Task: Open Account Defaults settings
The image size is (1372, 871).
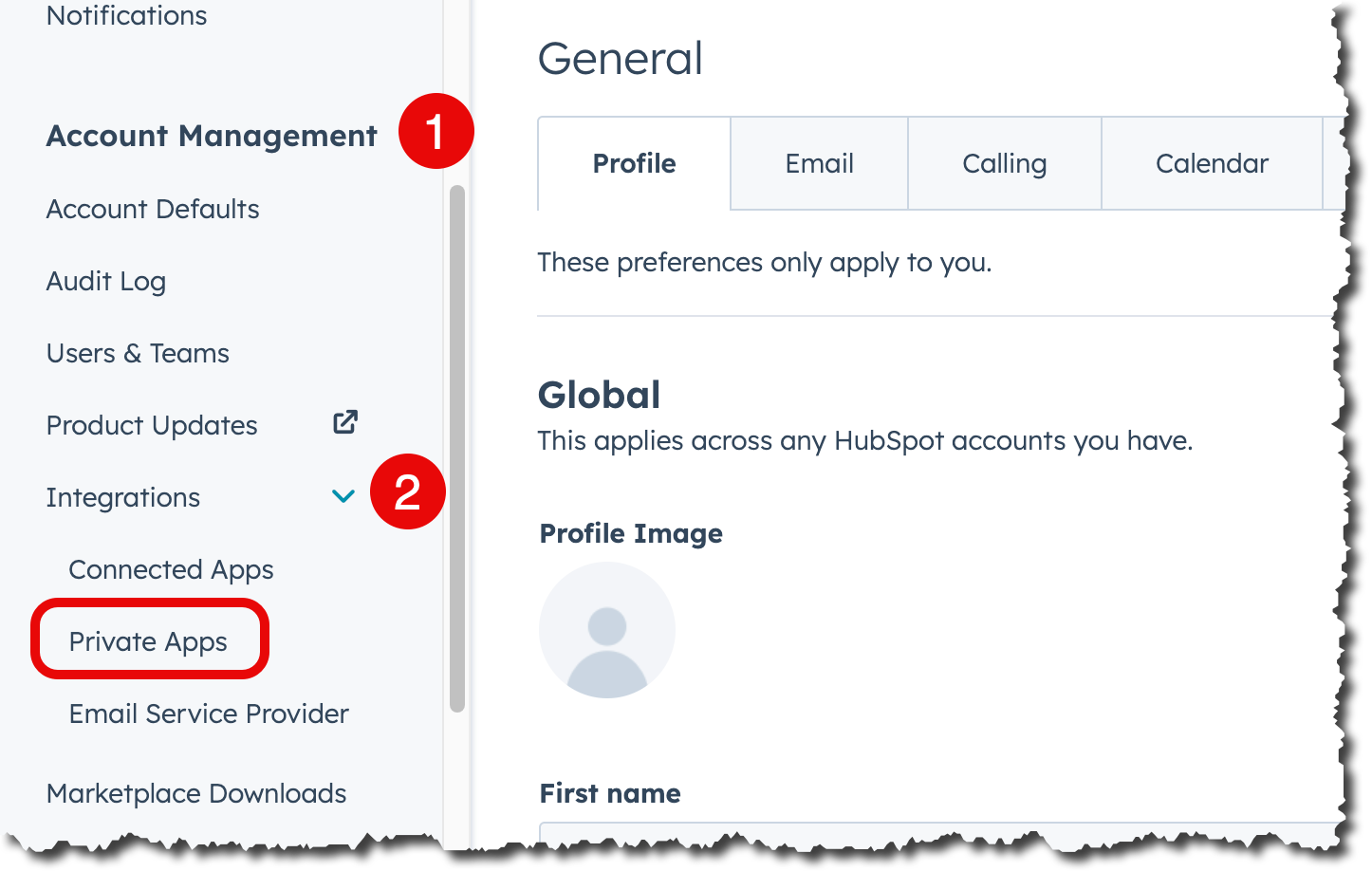Action: pyautogui.click(x=153, y=209)
